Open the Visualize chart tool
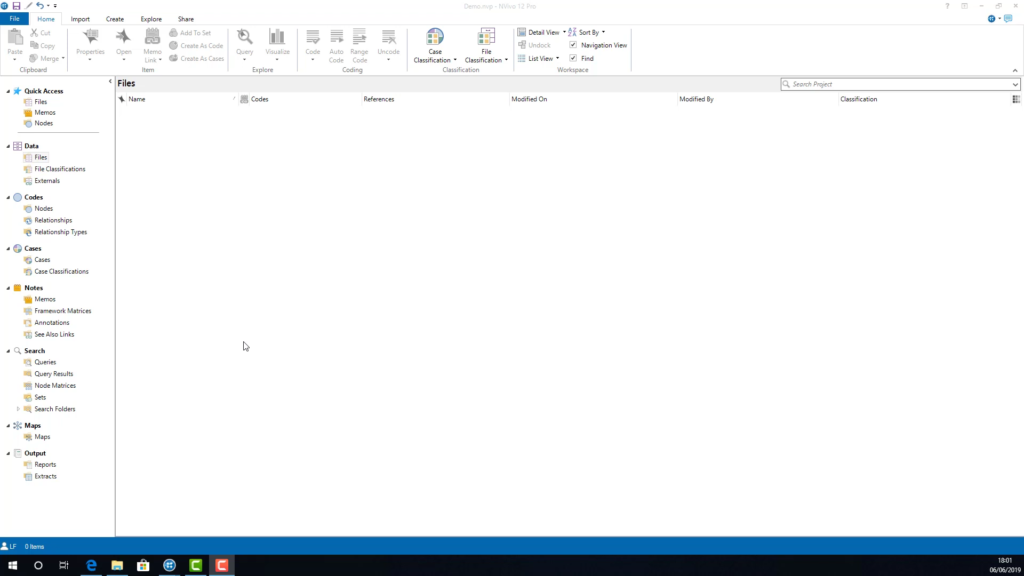 (277, 43)
